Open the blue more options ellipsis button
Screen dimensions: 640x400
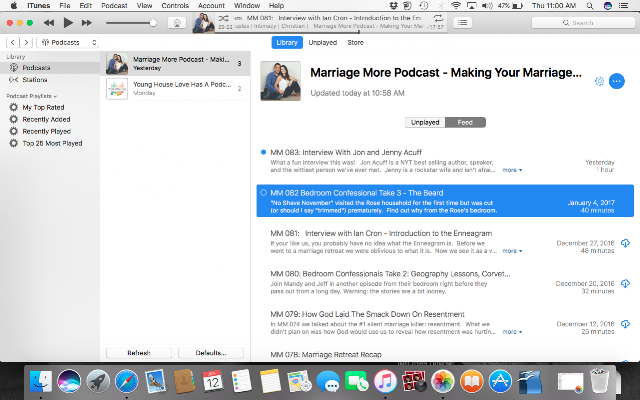point(617,81)
